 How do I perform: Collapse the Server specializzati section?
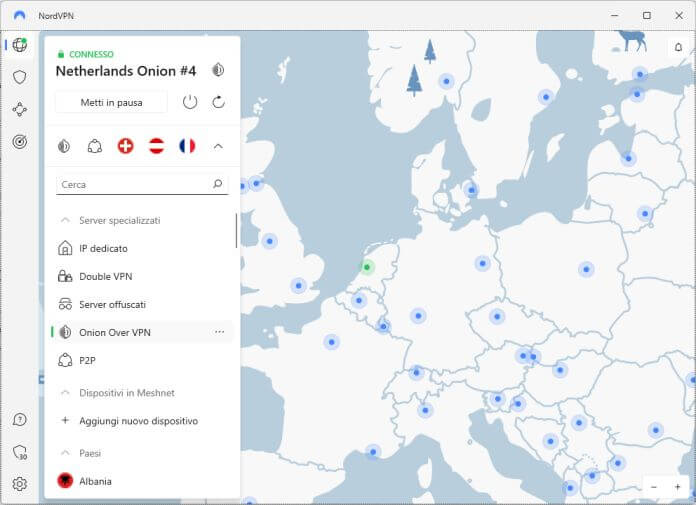coord(65,220)
